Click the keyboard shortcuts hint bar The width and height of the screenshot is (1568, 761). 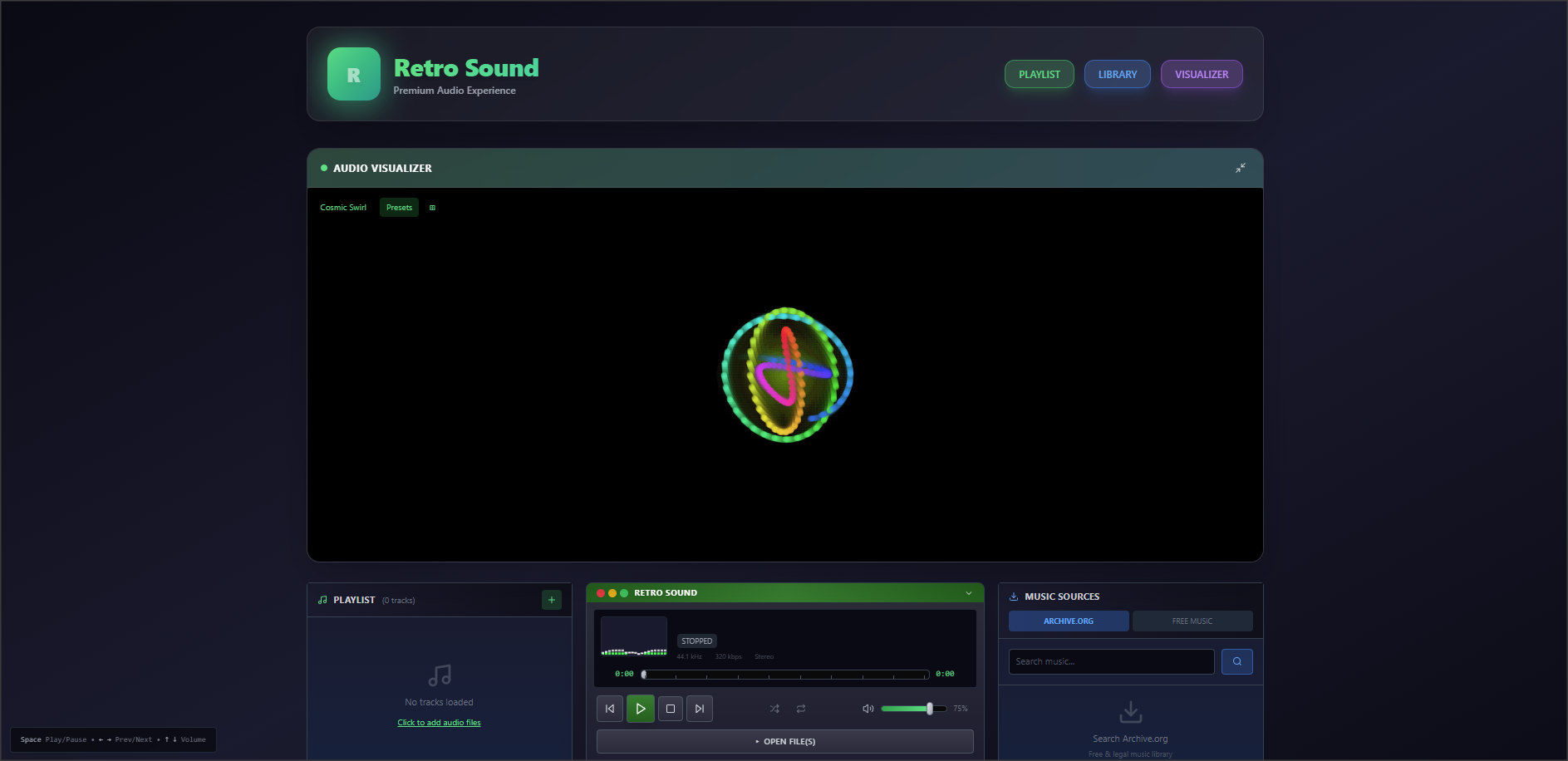coord(113,739)
